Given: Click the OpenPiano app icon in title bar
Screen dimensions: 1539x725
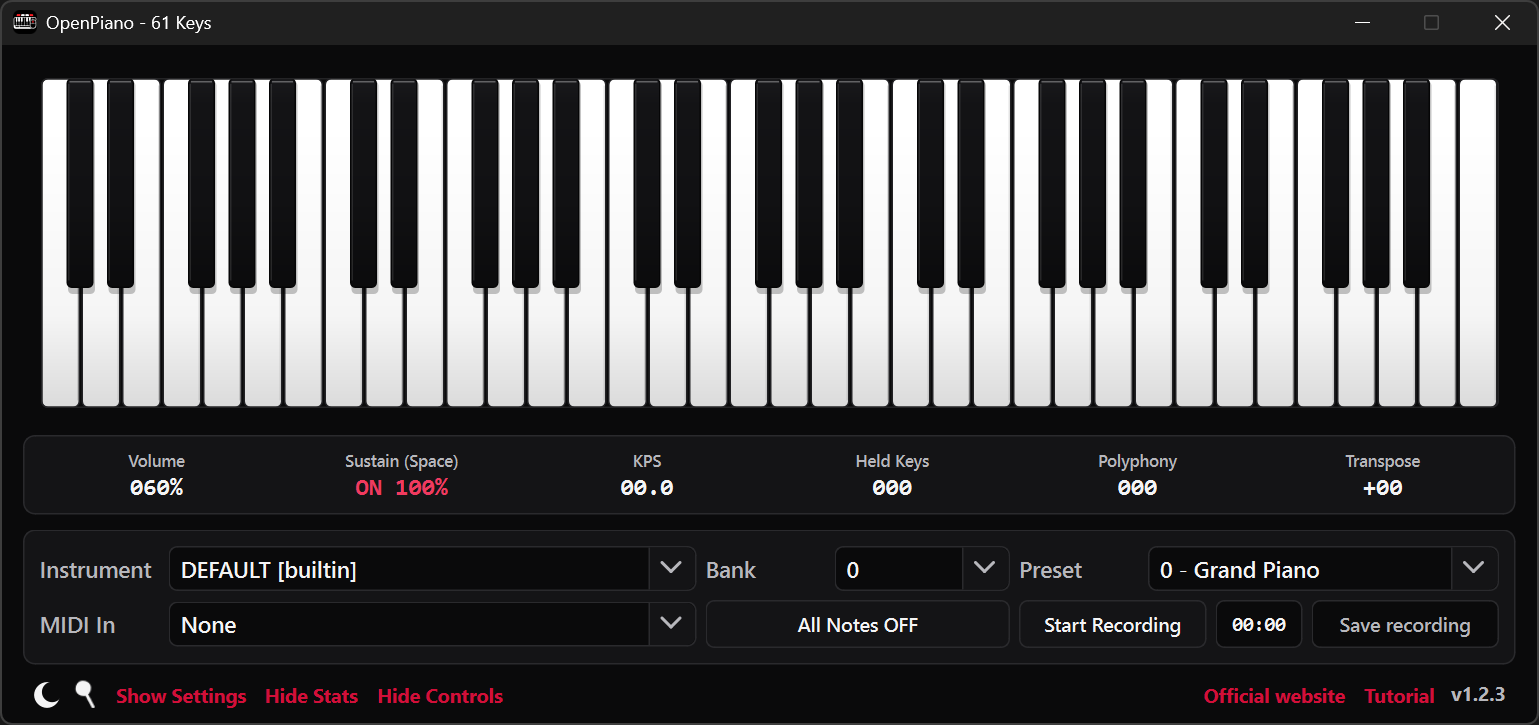Looking at the screenshot, I should pos(24,22).
